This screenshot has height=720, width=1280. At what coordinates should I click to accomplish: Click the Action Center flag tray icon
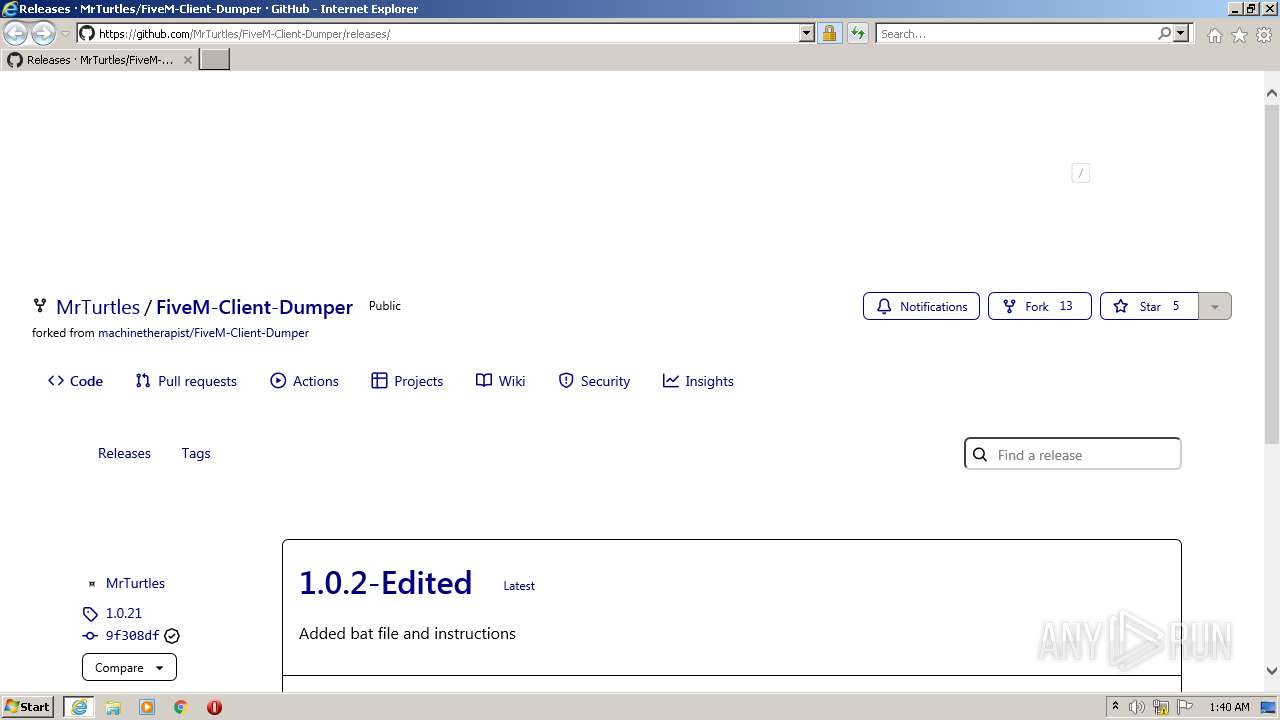point(1185,707)
